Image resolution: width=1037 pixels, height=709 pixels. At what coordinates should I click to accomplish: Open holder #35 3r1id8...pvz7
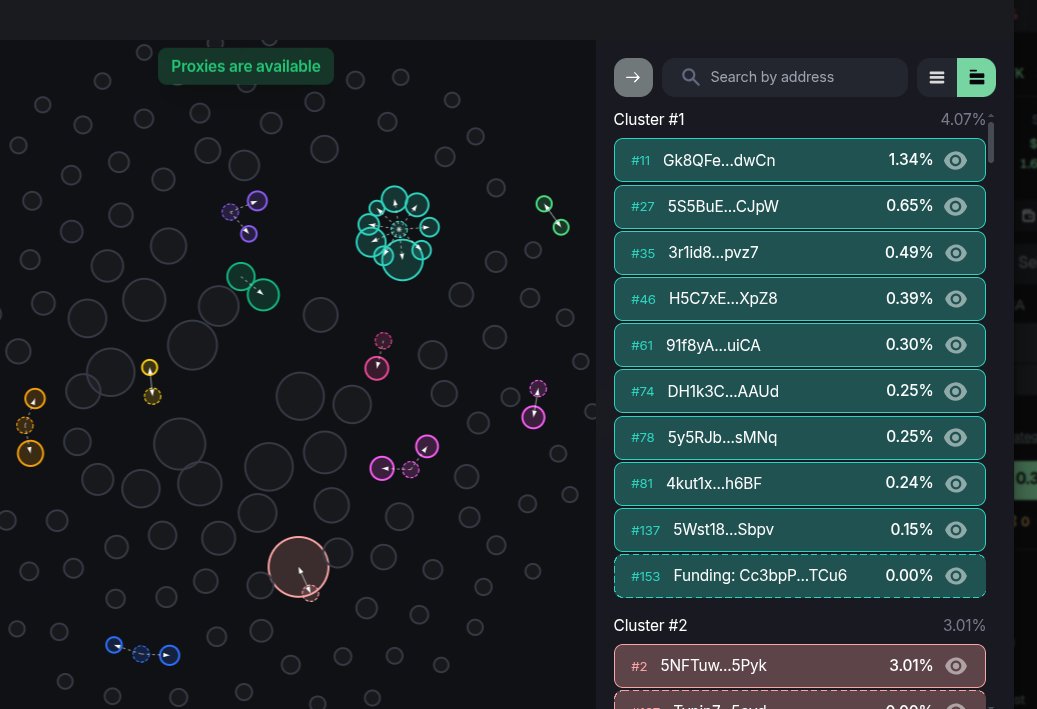[x=800, y=253]
